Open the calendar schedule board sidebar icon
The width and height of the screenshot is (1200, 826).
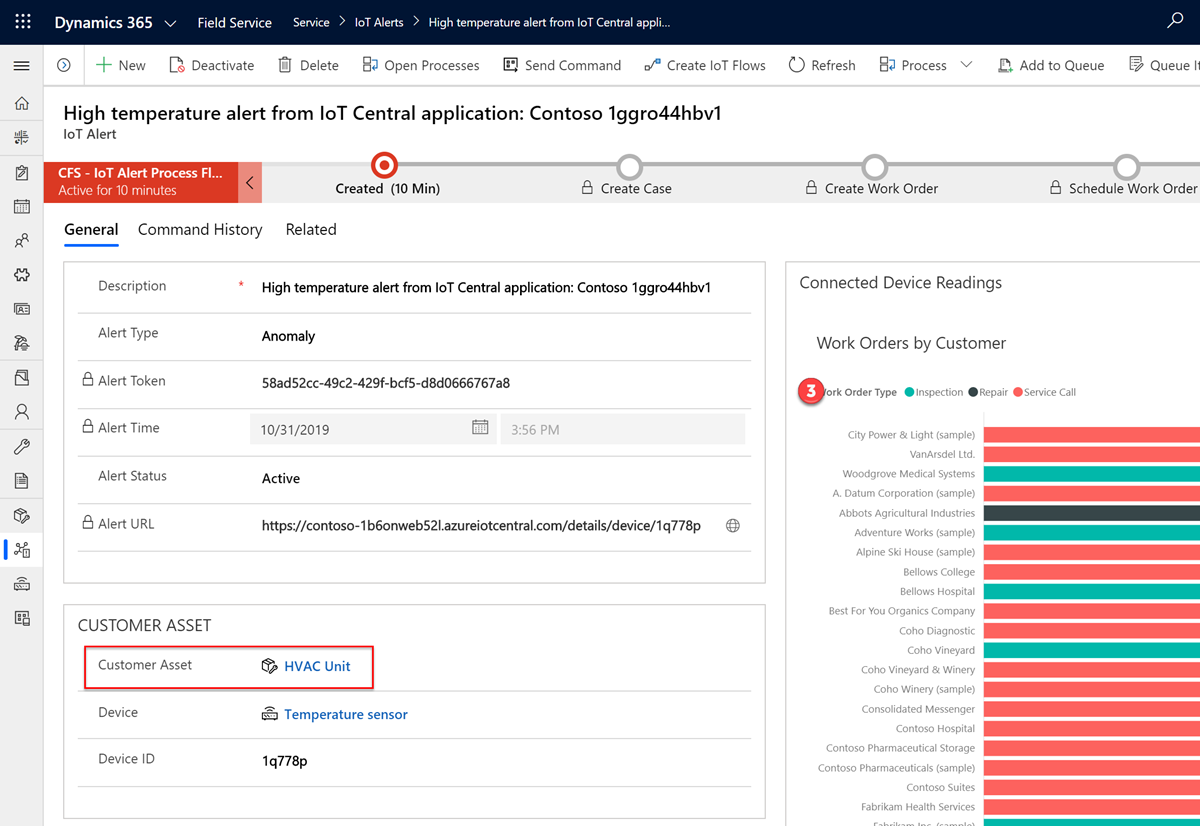(22, 207)
